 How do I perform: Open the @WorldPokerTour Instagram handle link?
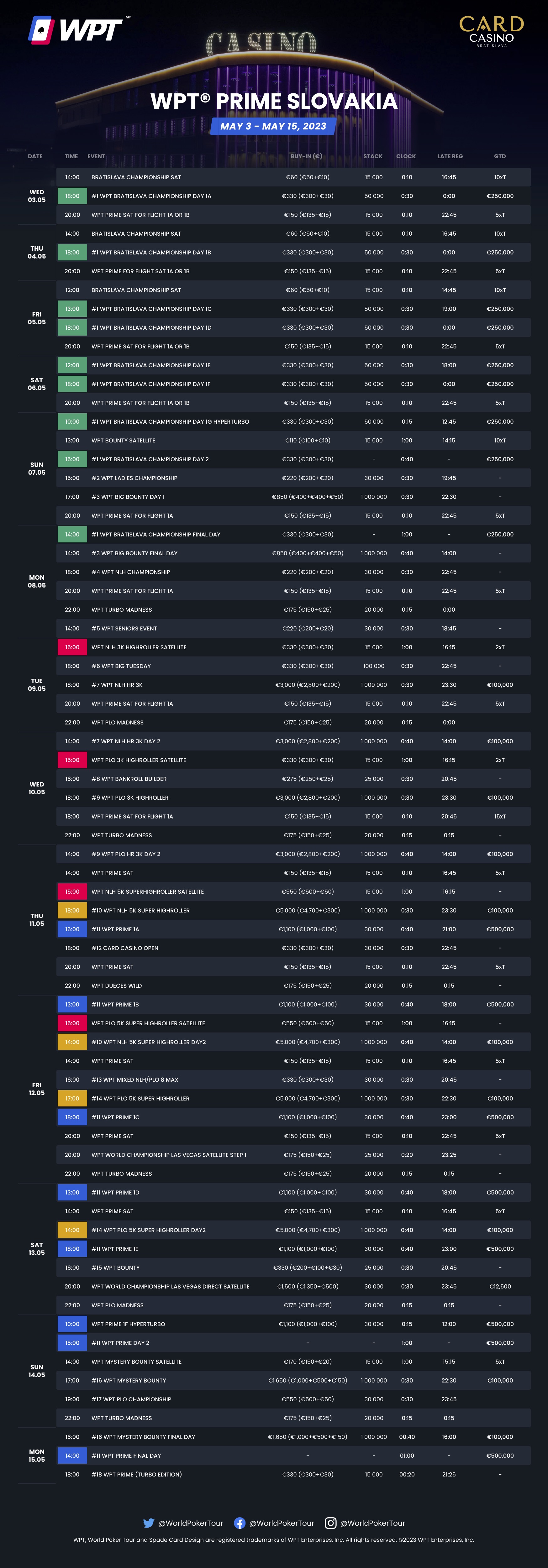[373, 1523]
